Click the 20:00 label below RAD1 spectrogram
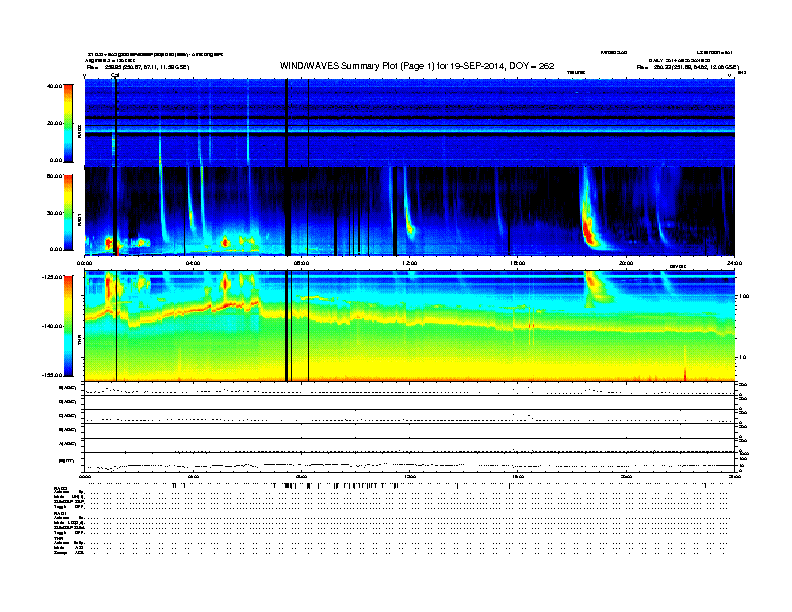Viewport: 792px width, 612px height. click(626, 263)
